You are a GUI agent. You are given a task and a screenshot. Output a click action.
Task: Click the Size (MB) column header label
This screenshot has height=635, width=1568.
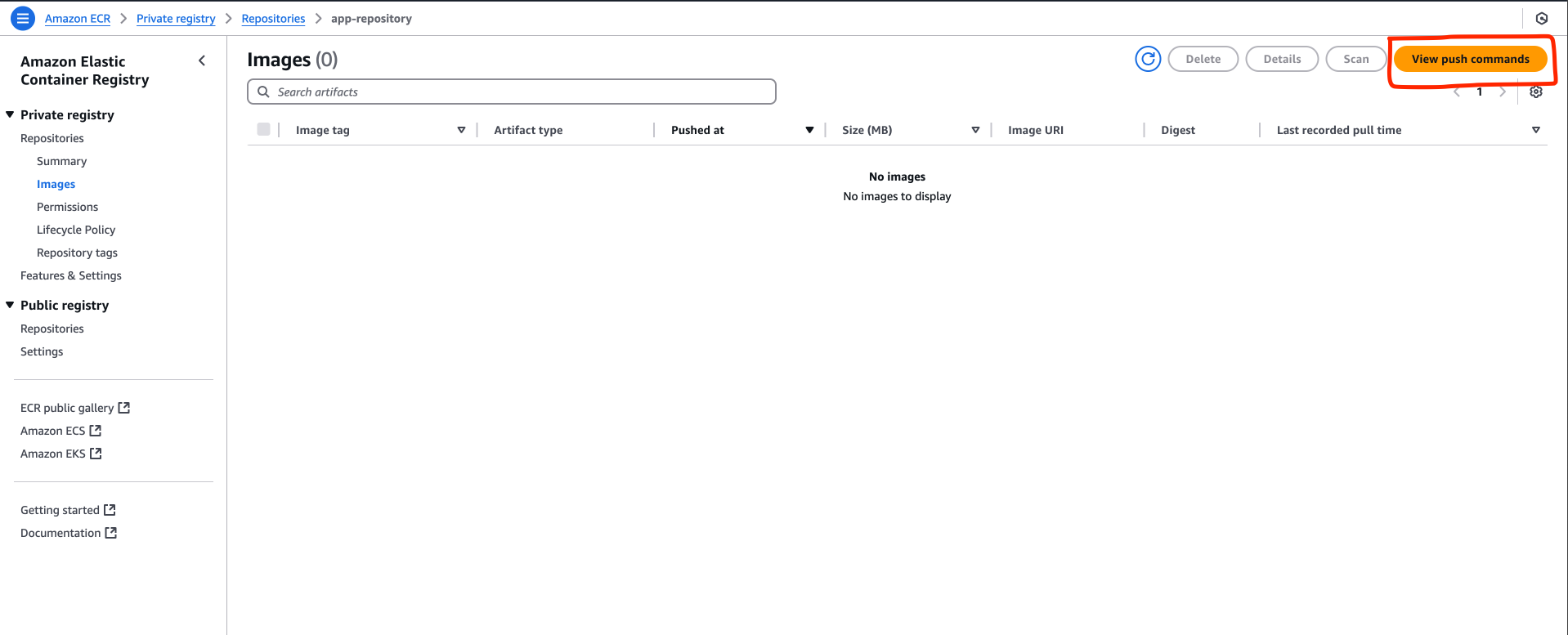tap(867, 130)
